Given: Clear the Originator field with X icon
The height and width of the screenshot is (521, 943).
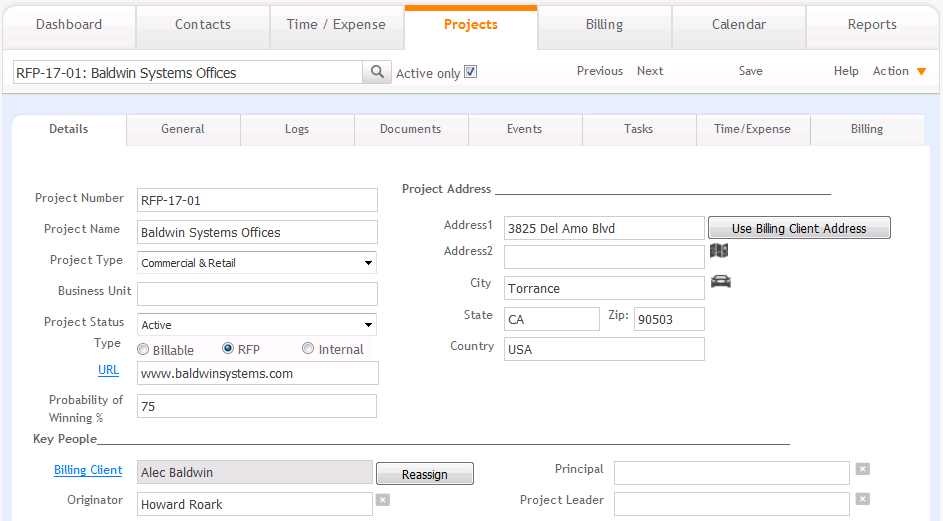Looking at the screenshot, I should point(382,499).
